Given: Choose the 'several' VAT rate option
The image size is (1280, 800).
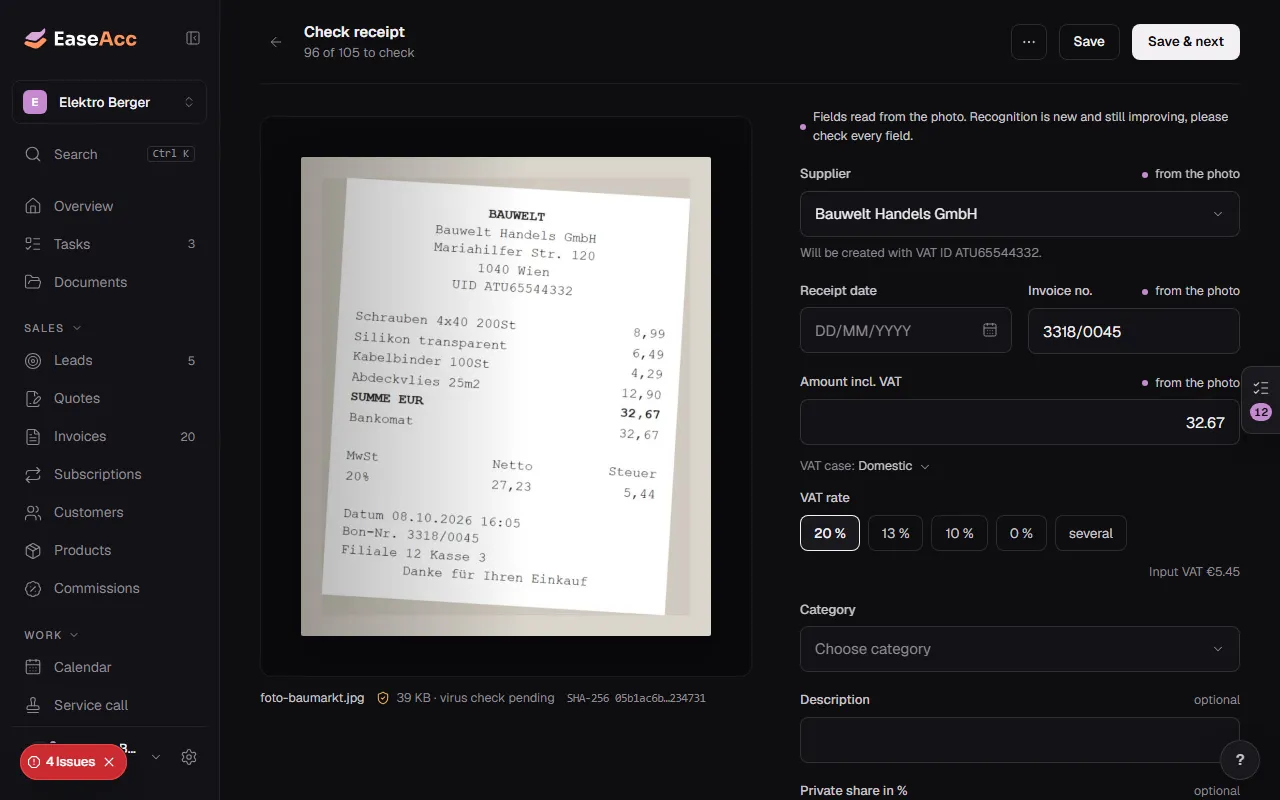Looking at the screenshot, I should point(1091,533).
